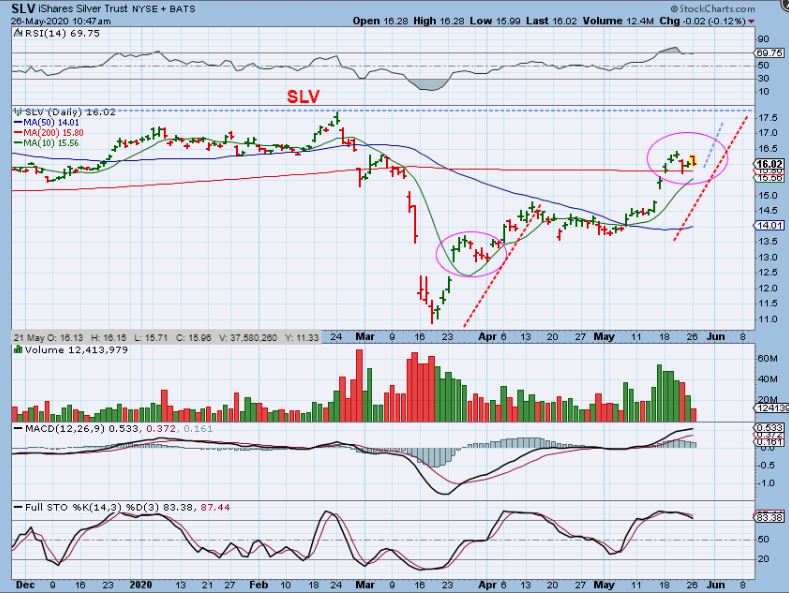Image resolution: width=789 pixels, height=593 pixels.
Task: Click the 21 May O: 16.13 data readout
Action: point(49,337)
